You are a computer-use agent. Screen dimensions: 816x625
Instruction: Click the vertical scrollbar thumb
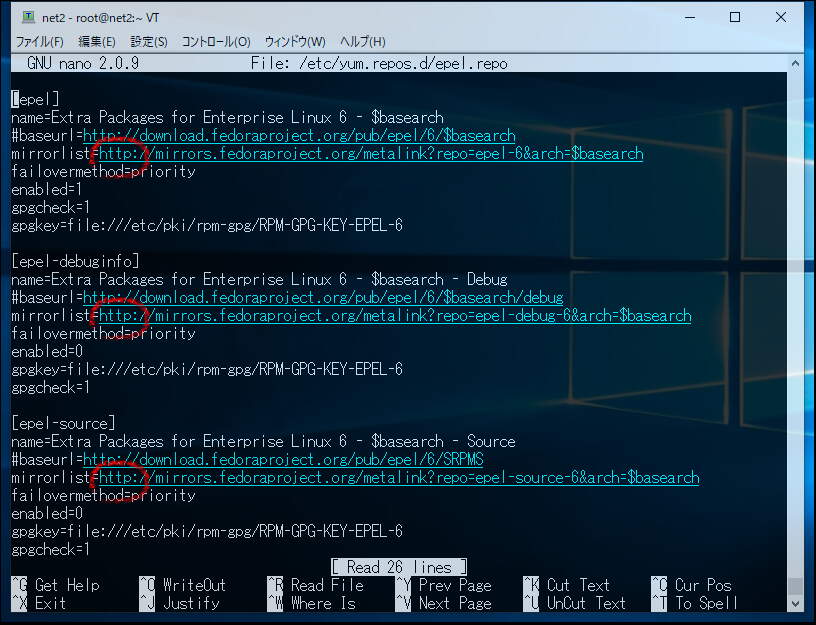tap(795, 587)
